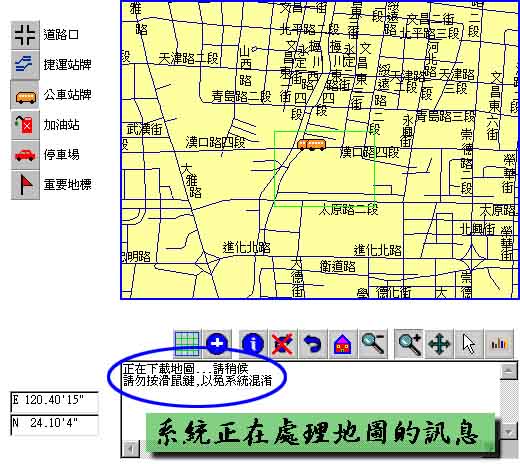
Task: Select the arrow pointer tool
Action: click(x=469, y=344)
